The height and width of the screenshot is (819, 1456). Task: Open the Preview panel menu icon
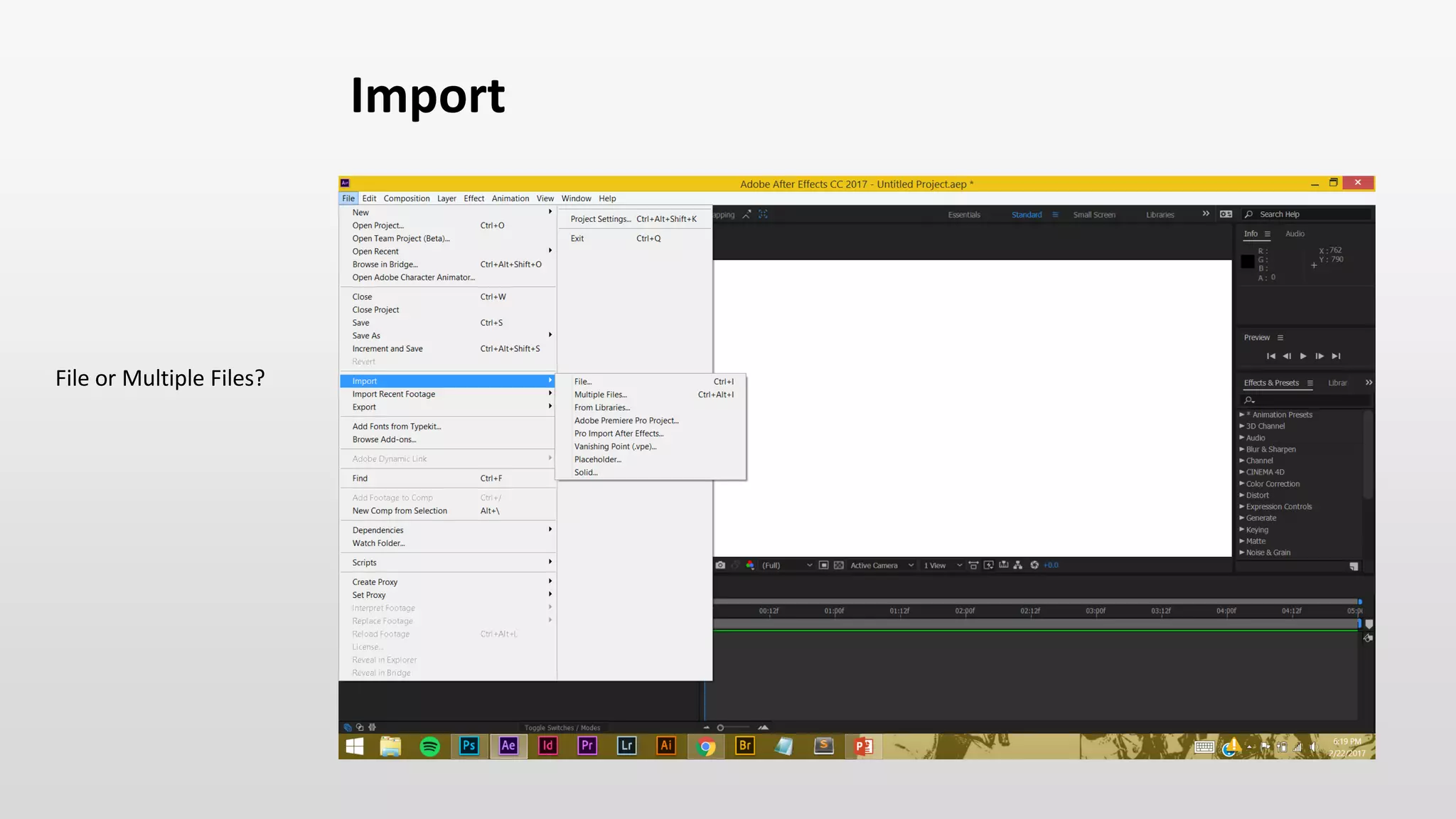(1280, 338)
